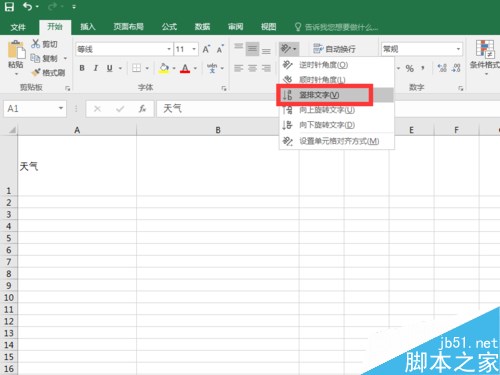Choose 向下旋转文字(D) option
Screen dimensions: 500x375
click(x=337, y=125)
